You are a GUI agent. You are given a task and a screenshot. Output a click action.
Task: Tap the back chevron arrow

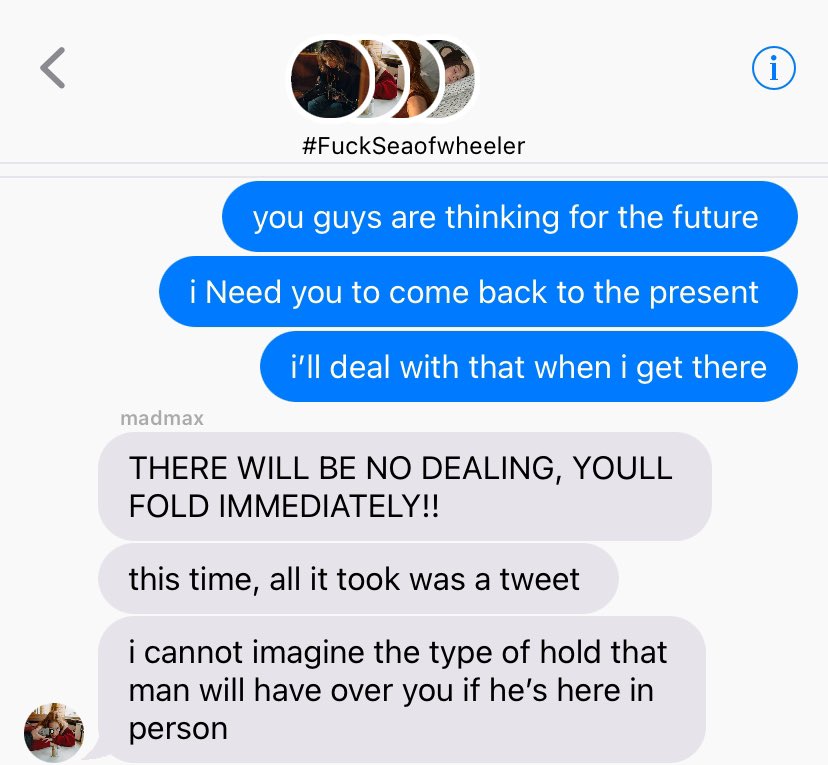click(53, 68)
